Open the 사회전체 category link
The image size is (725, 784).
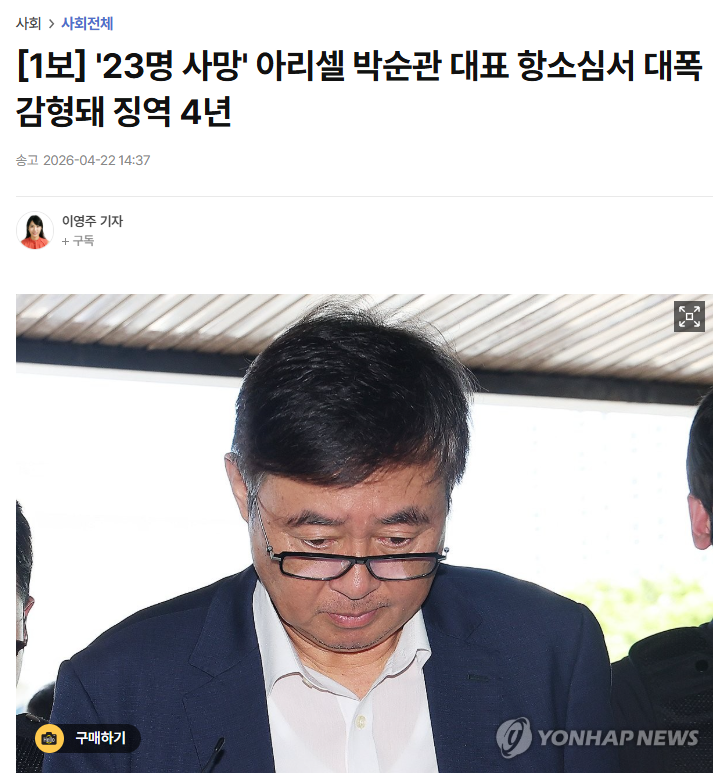click(x=87, y=24)
